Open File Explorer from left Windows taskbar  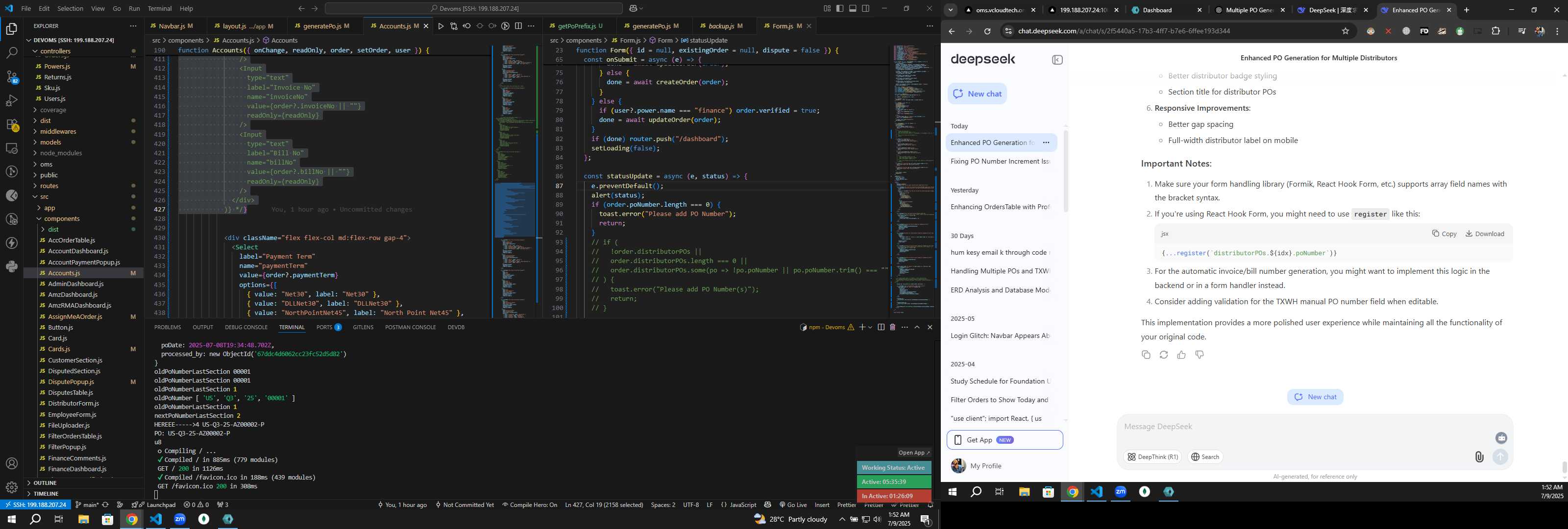83,519
